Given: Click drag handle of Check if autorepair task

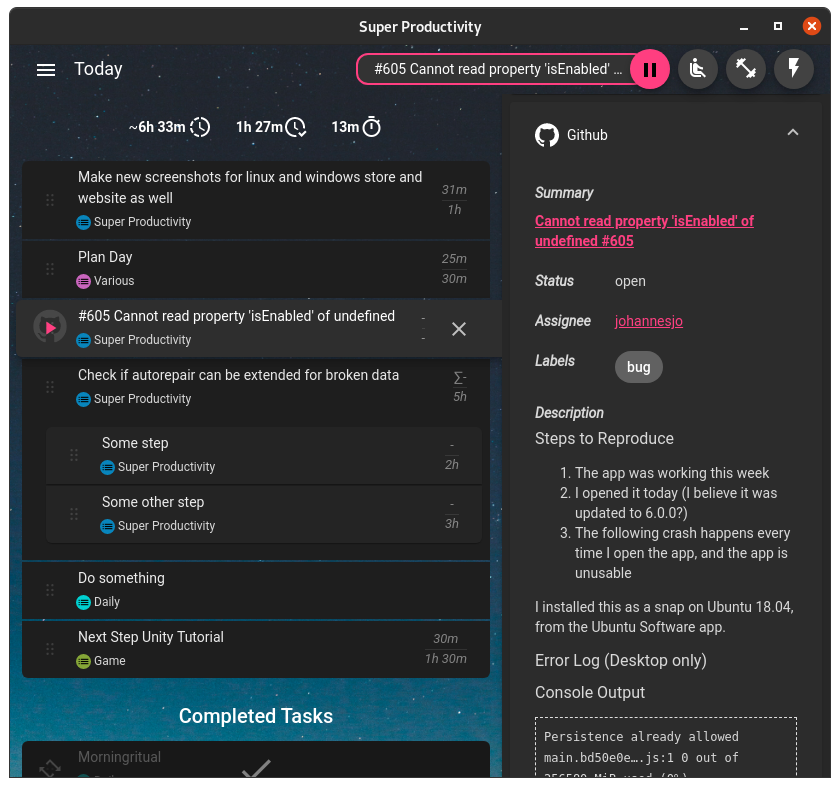Looking at the screenshot, I should [x=50, y=387].
